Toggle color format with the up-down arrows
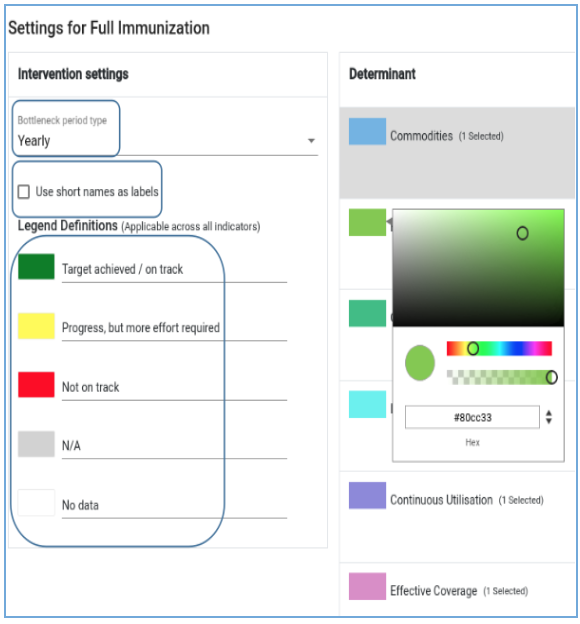 (549, 417)
